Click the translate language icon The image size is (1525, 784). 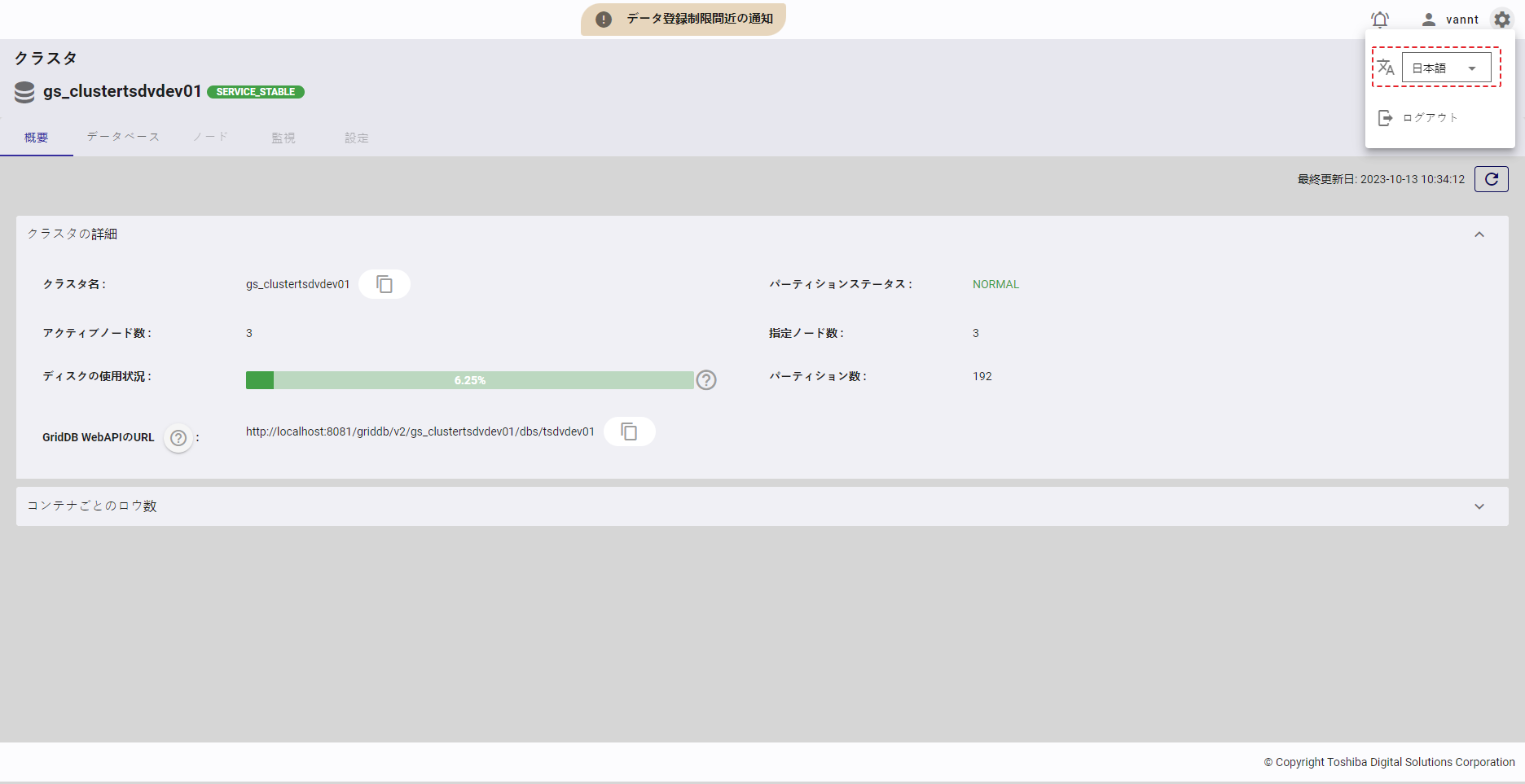click(x=1386, y=68)
